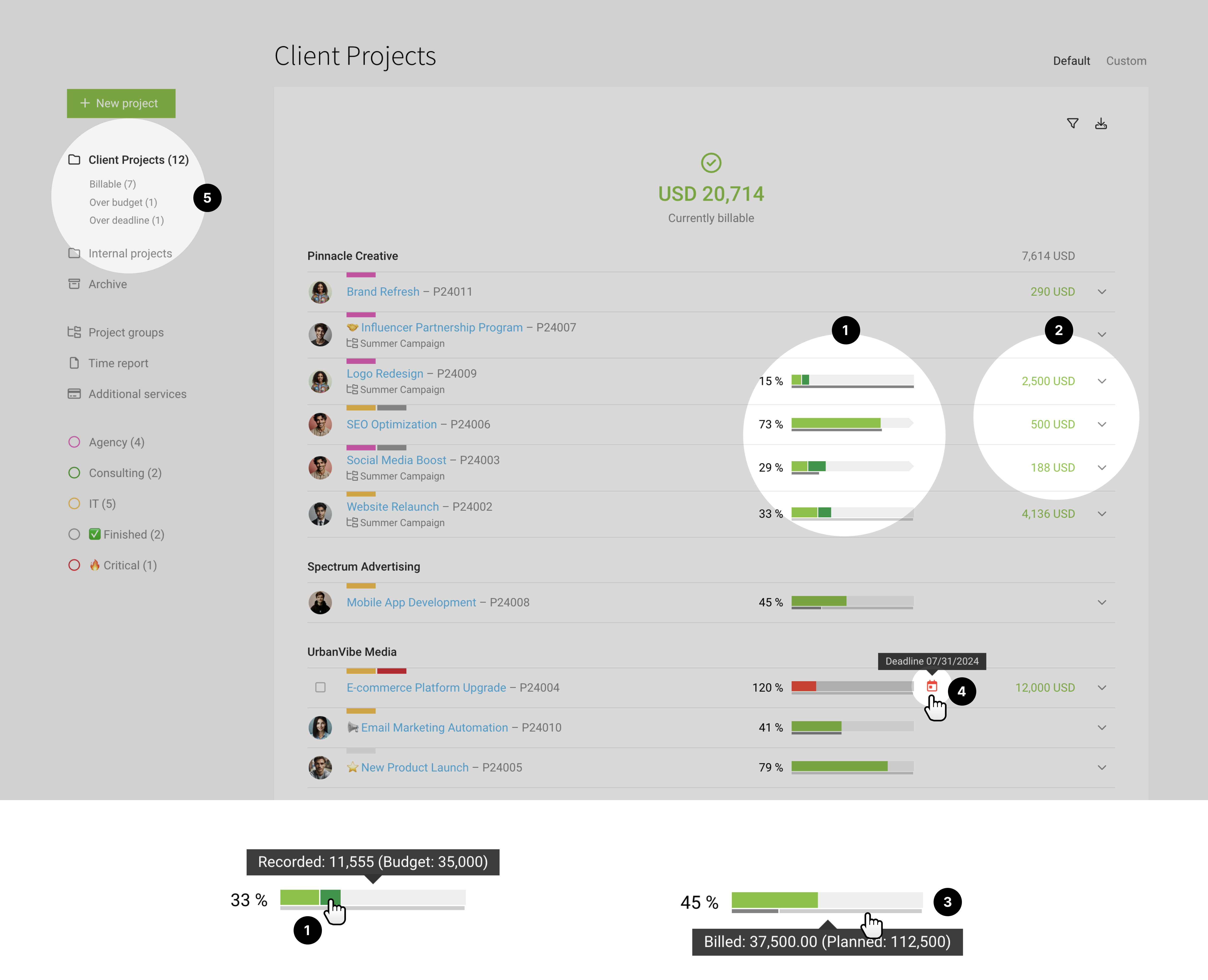Click the folder icon next to Client Projects
The image size is (1208, 980).
click(x=75, y=159)
